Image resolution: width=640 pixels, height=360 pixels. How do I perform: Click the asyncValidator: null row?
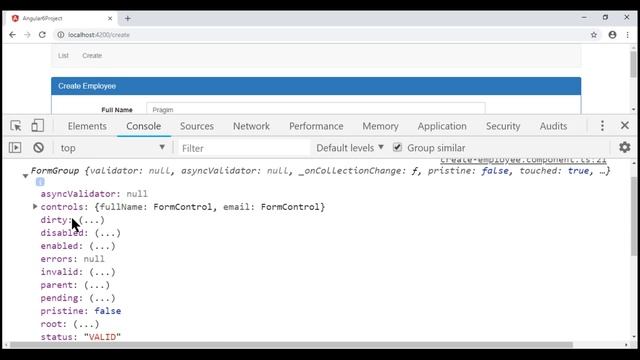(94, 194)
